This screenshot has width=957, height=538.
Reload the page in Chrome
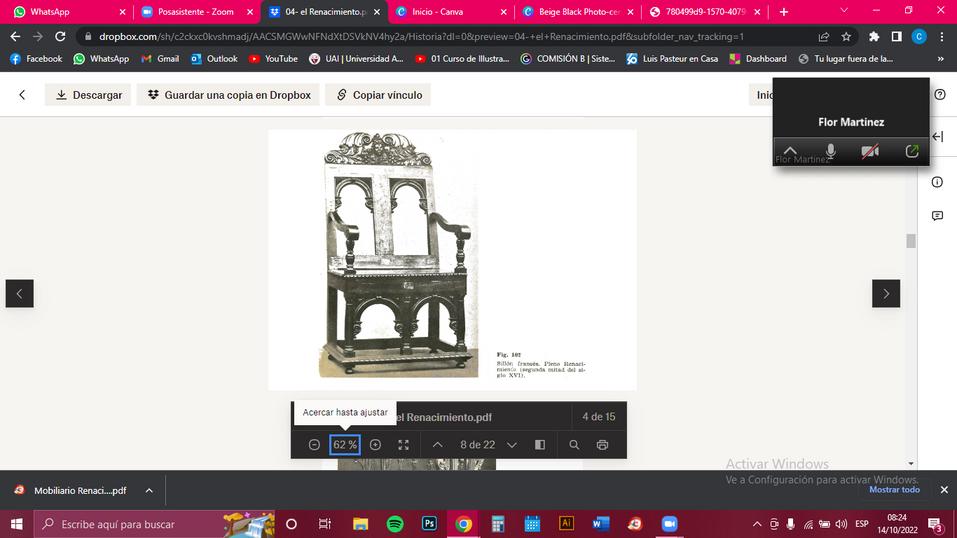(60, 37)
